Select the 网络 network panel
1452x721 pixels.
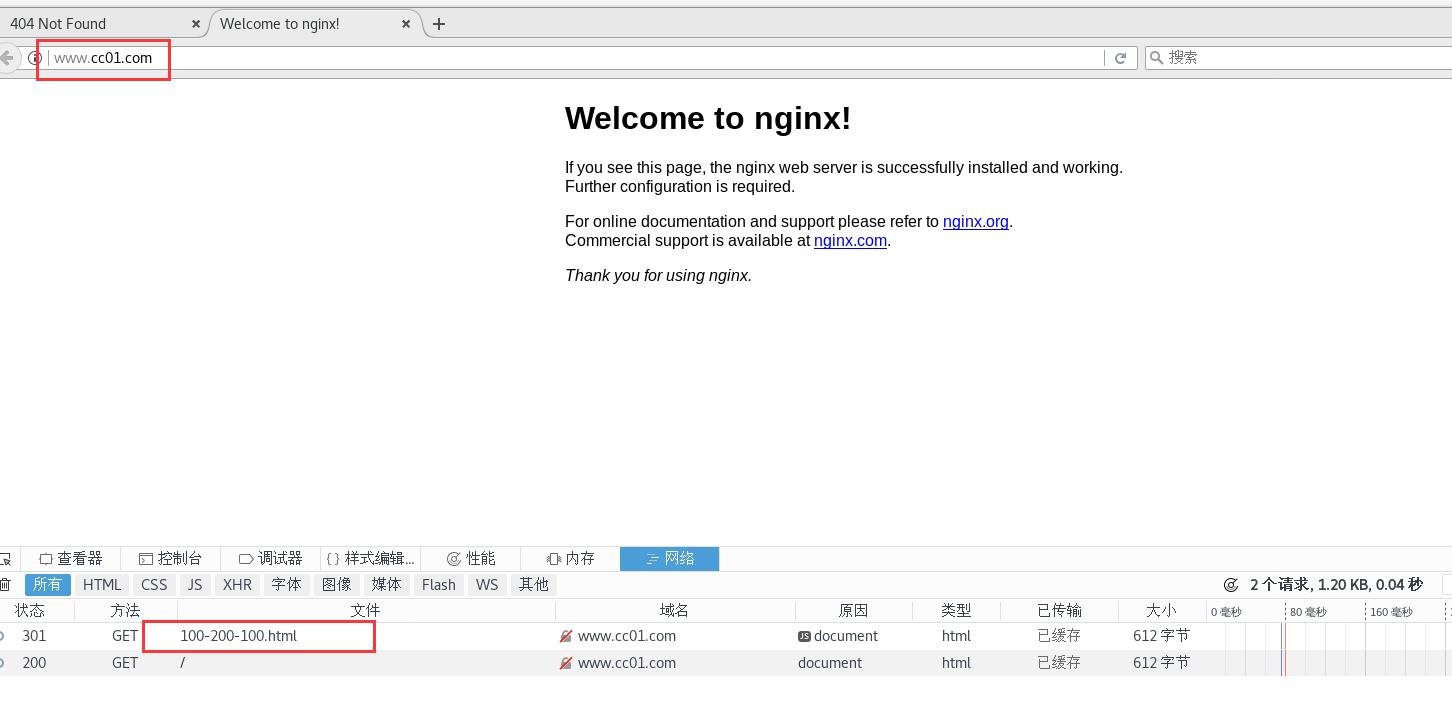pos(669,559)
